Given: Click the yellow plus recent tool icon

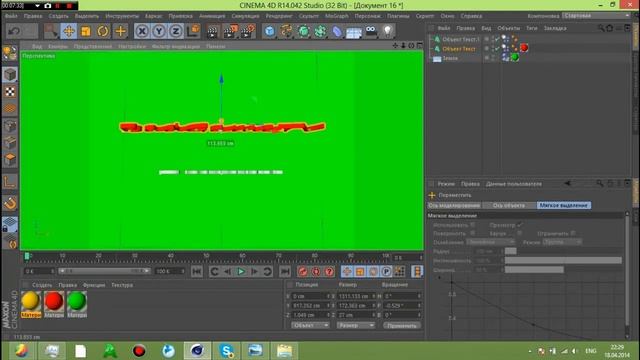Looking at the screenshot, I should (x=120, y=31).
